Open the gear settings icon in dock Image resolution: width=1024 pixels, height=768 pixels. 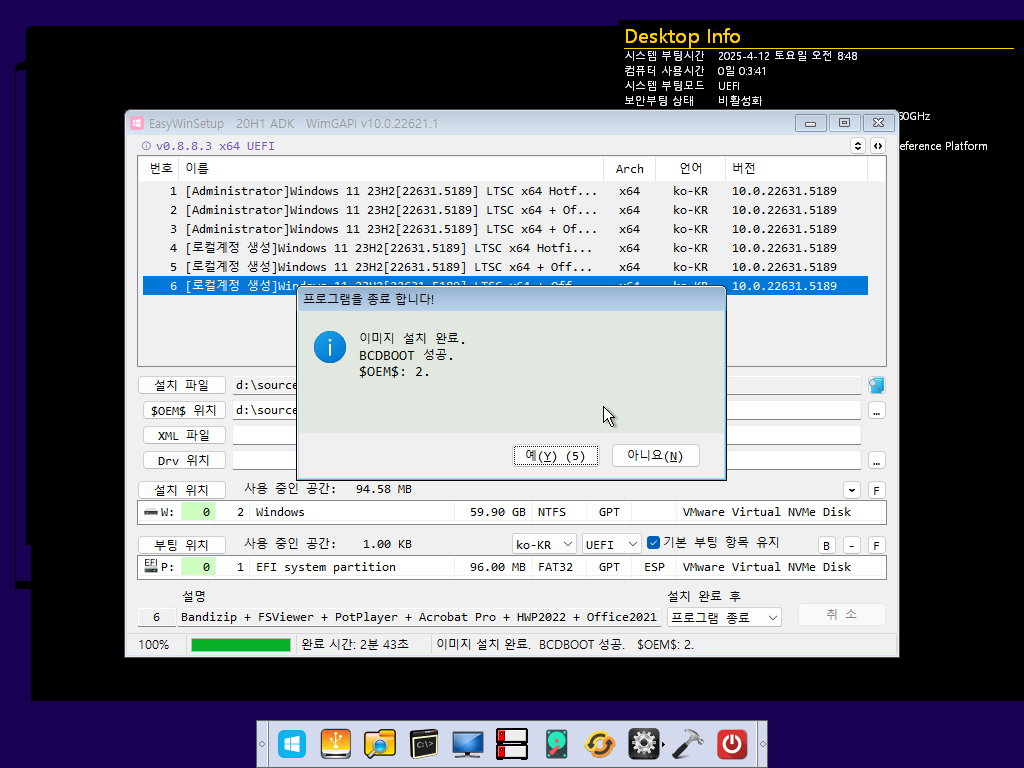(x=644, y=744)
